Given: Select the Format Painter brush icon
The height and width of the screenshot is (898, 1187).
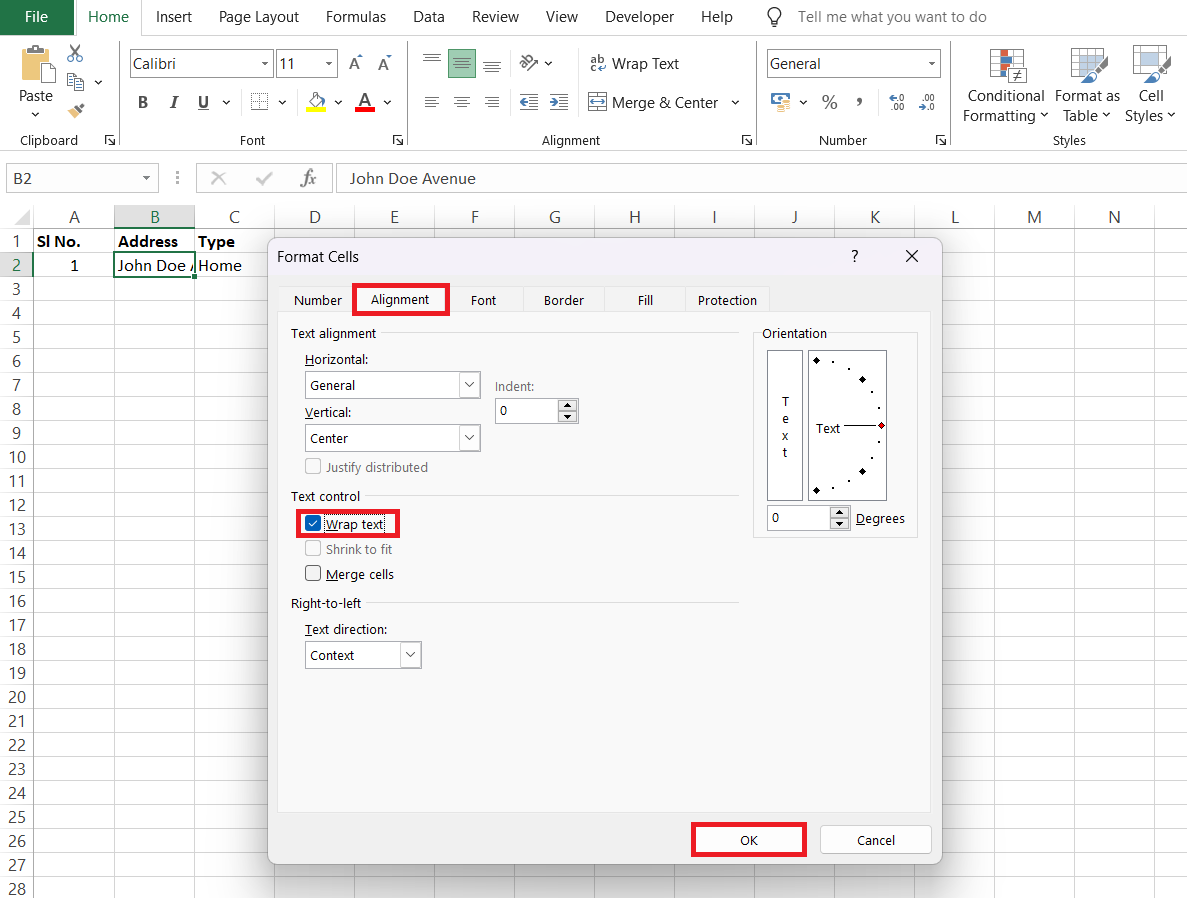Looking at the screenshot, I should click(76, 111).
